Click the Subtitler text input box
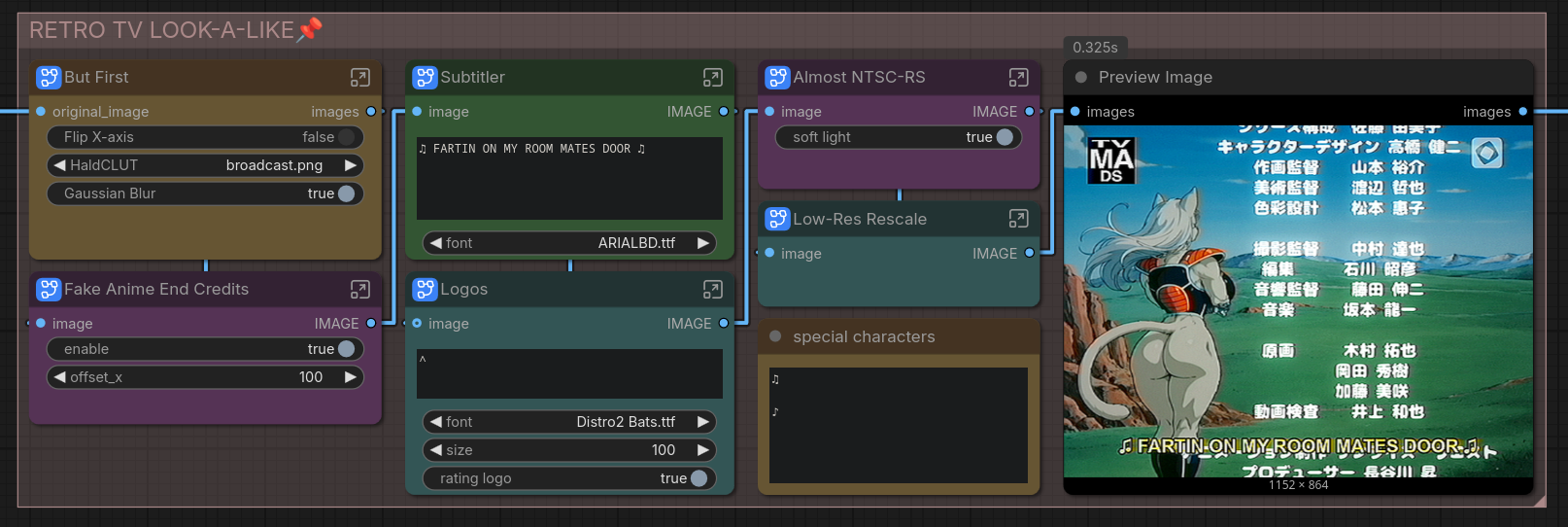This screenshot has width=1568, height=527. coord(569,178)
